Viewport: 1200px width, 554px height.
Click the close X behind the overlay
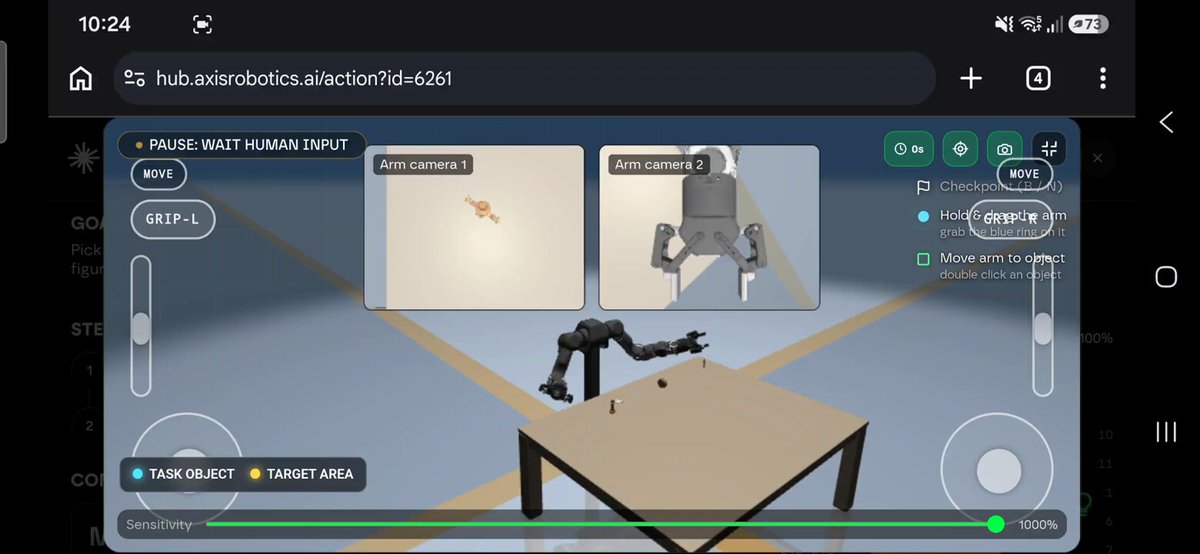(1097, 158)
